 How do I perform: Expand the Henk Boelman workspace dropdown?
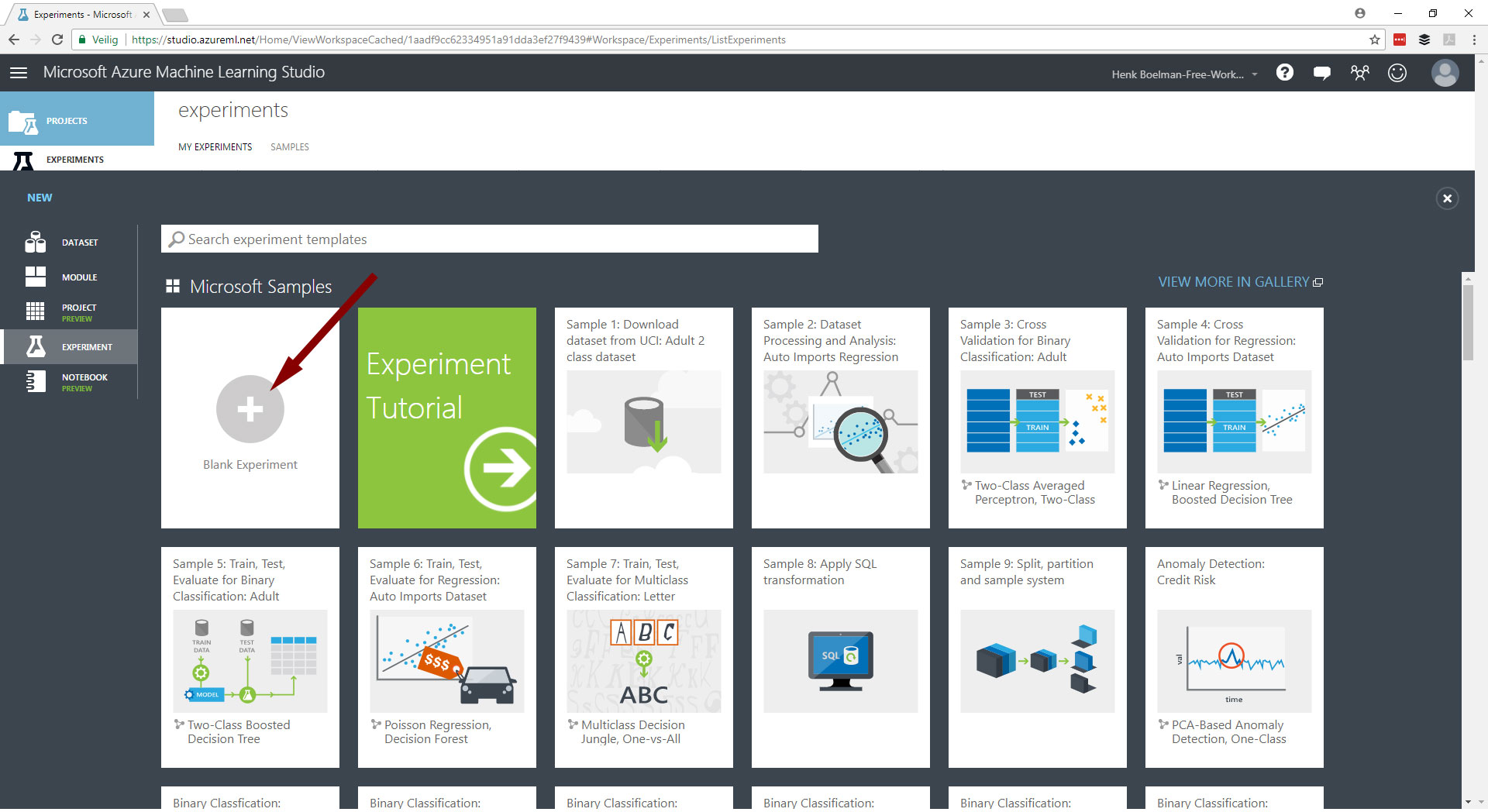(x=1184, y=74)
